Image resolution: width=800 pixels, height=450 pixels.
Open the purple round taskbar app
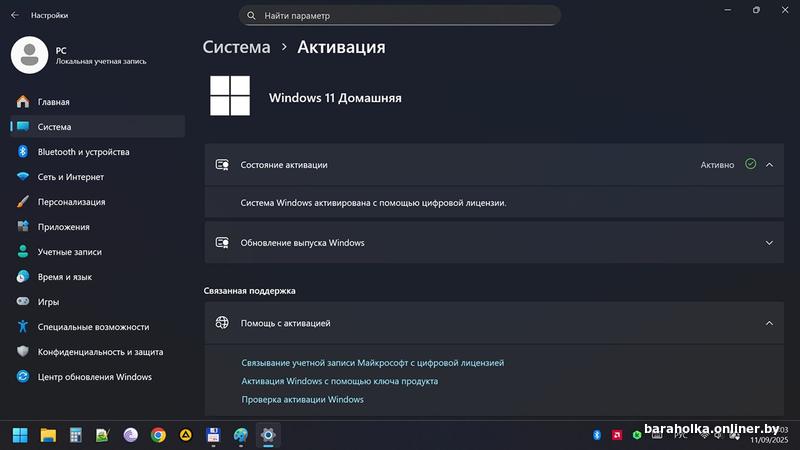(131, 435)
